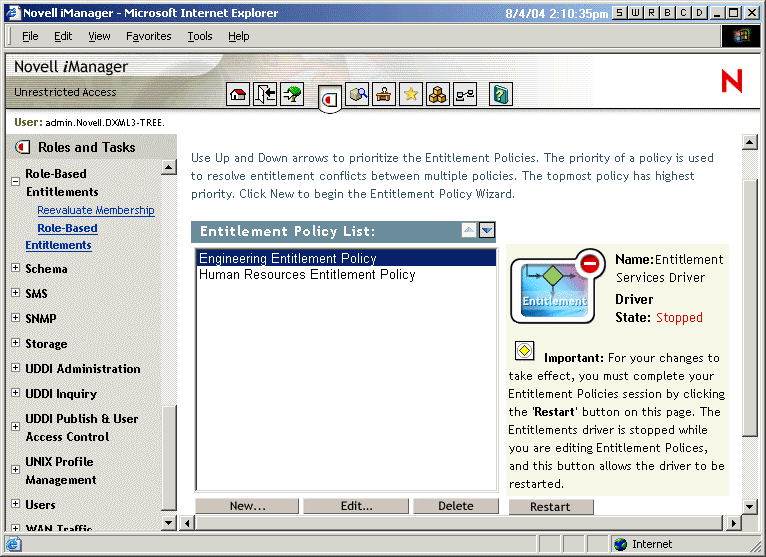
Task: Expand the UDDI Inquiry category
Action: coord(16,392)
